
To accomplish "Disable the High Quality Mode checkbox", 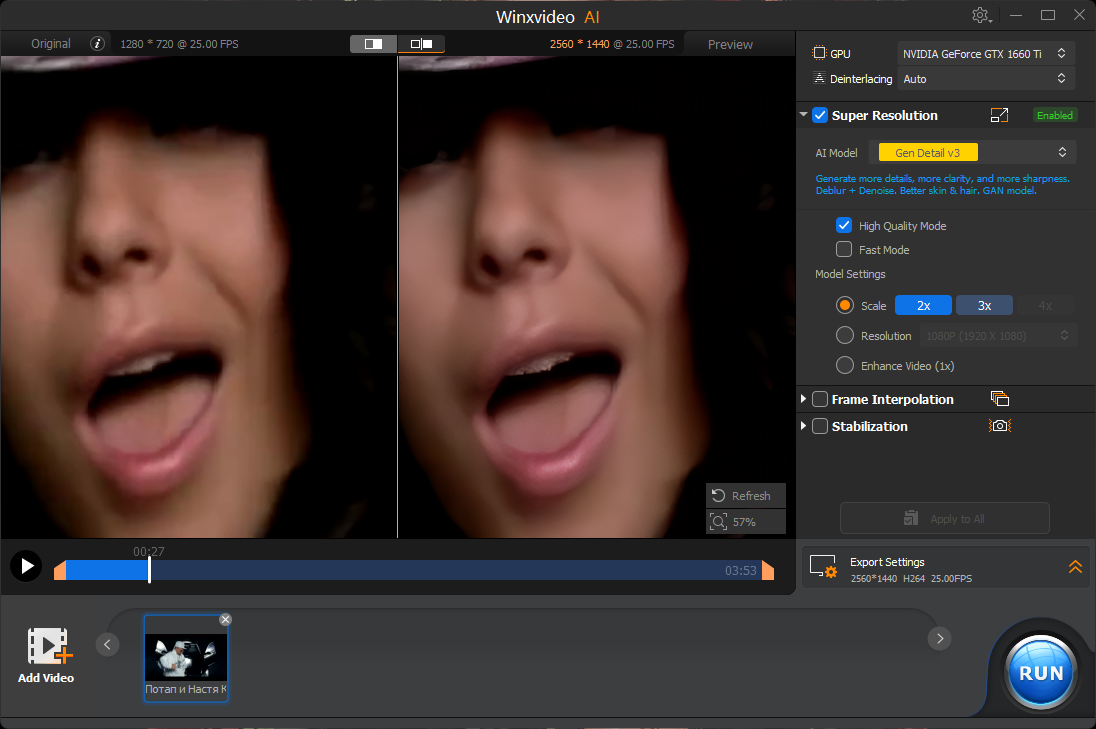I will (x=844, y=226).
